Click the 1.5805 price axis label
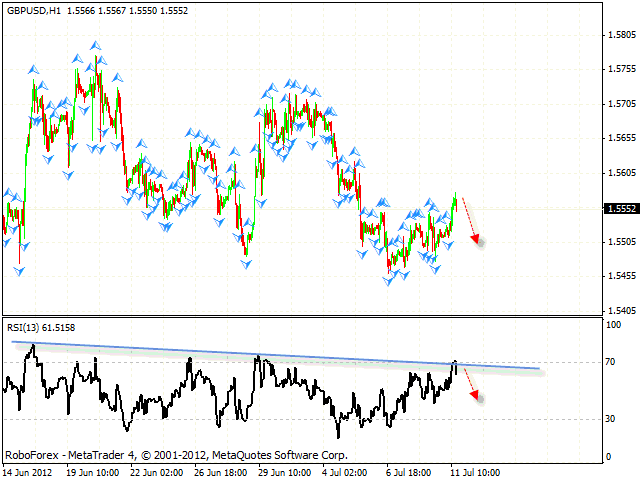Image resolution: width=640 pixels, height=480 pixels. point(619,35)
